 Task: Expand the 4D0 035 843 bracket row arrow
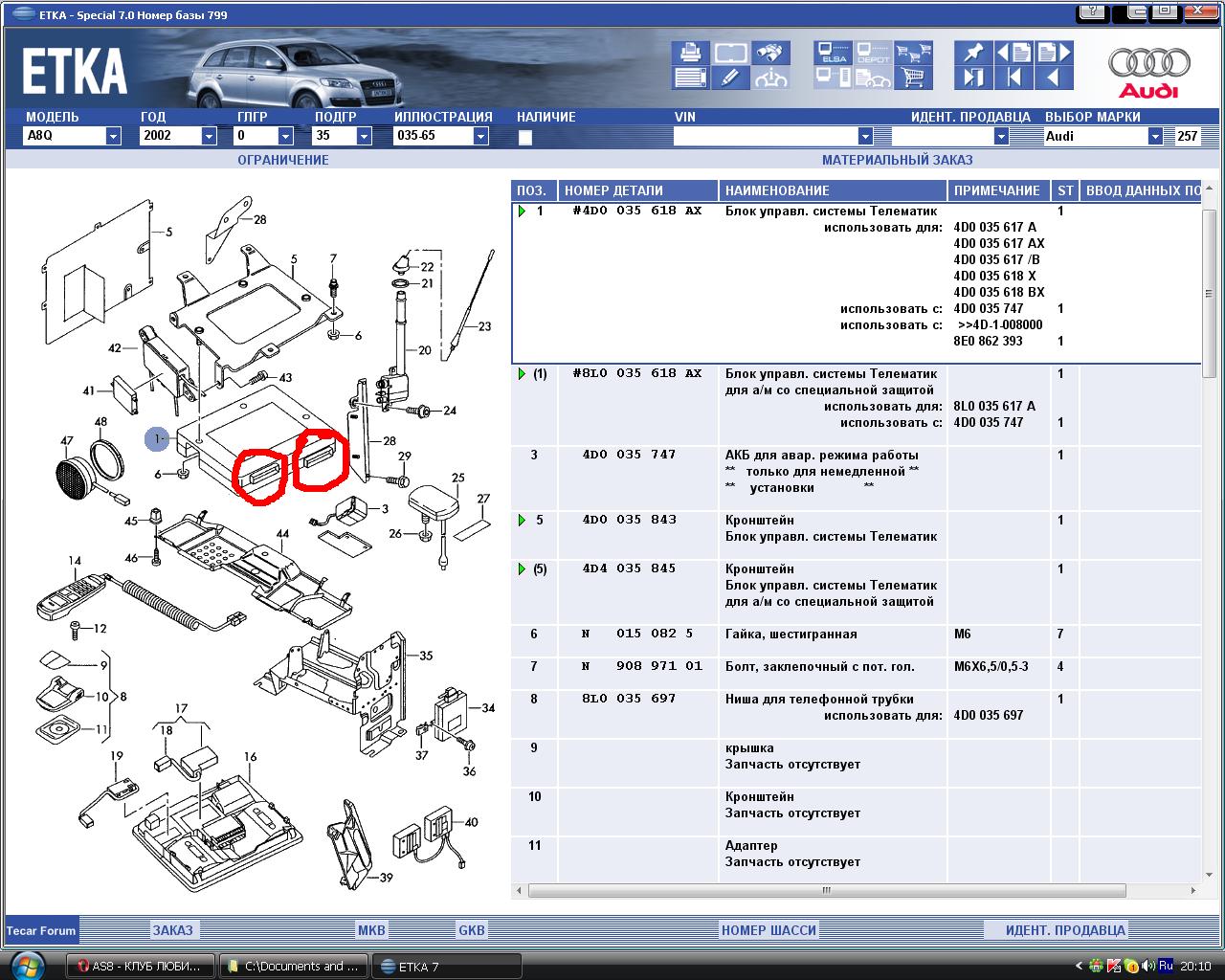click(x=522, y=520)
